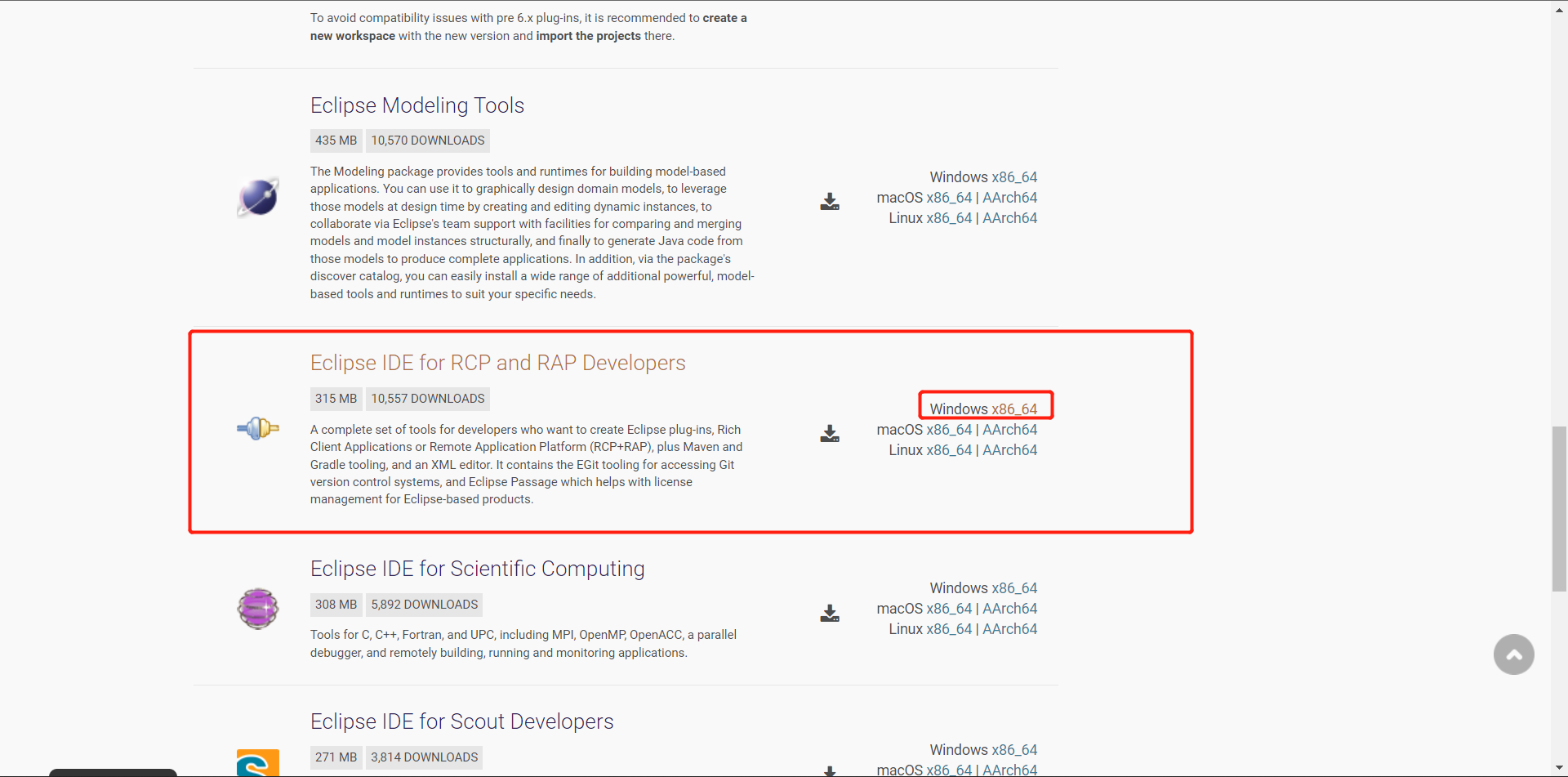Click download icon for Eclipse Modeling Tools
This screenshot has width=1568, height=777.
point(830,202)
